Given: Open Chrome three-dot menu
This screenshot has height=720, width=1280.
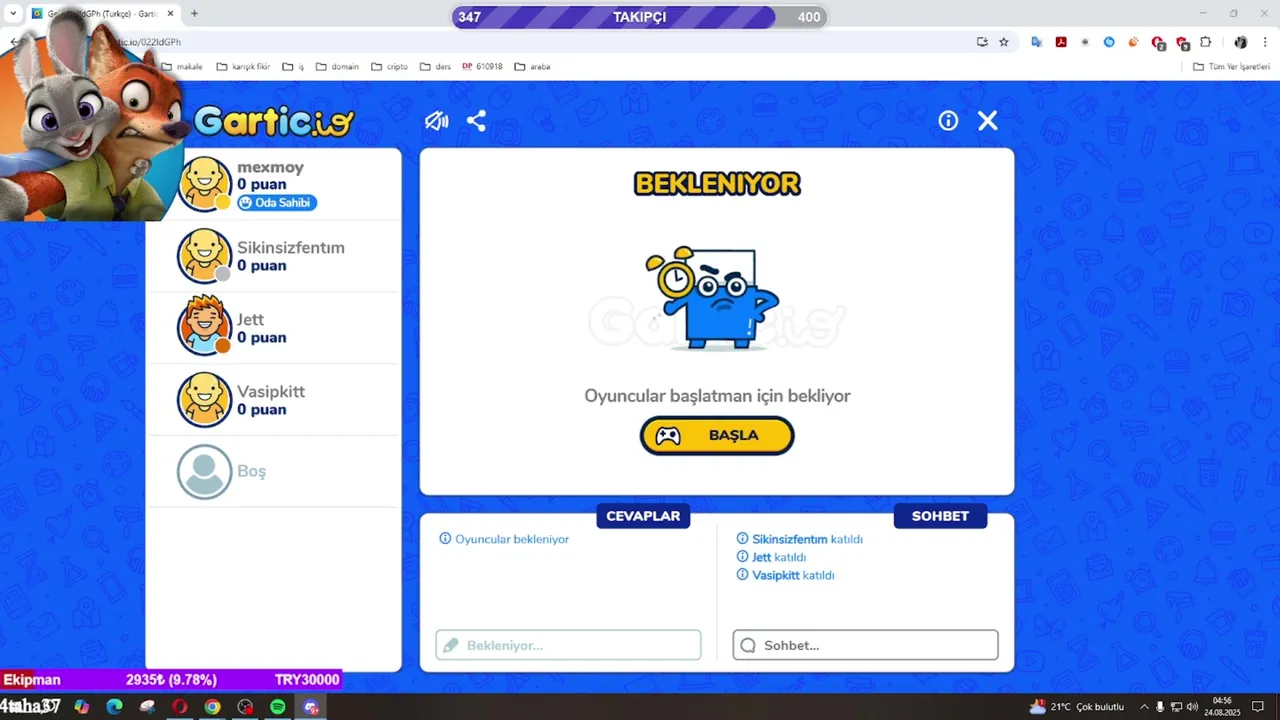Looking at the screenshot, I should pos(1265,42).
